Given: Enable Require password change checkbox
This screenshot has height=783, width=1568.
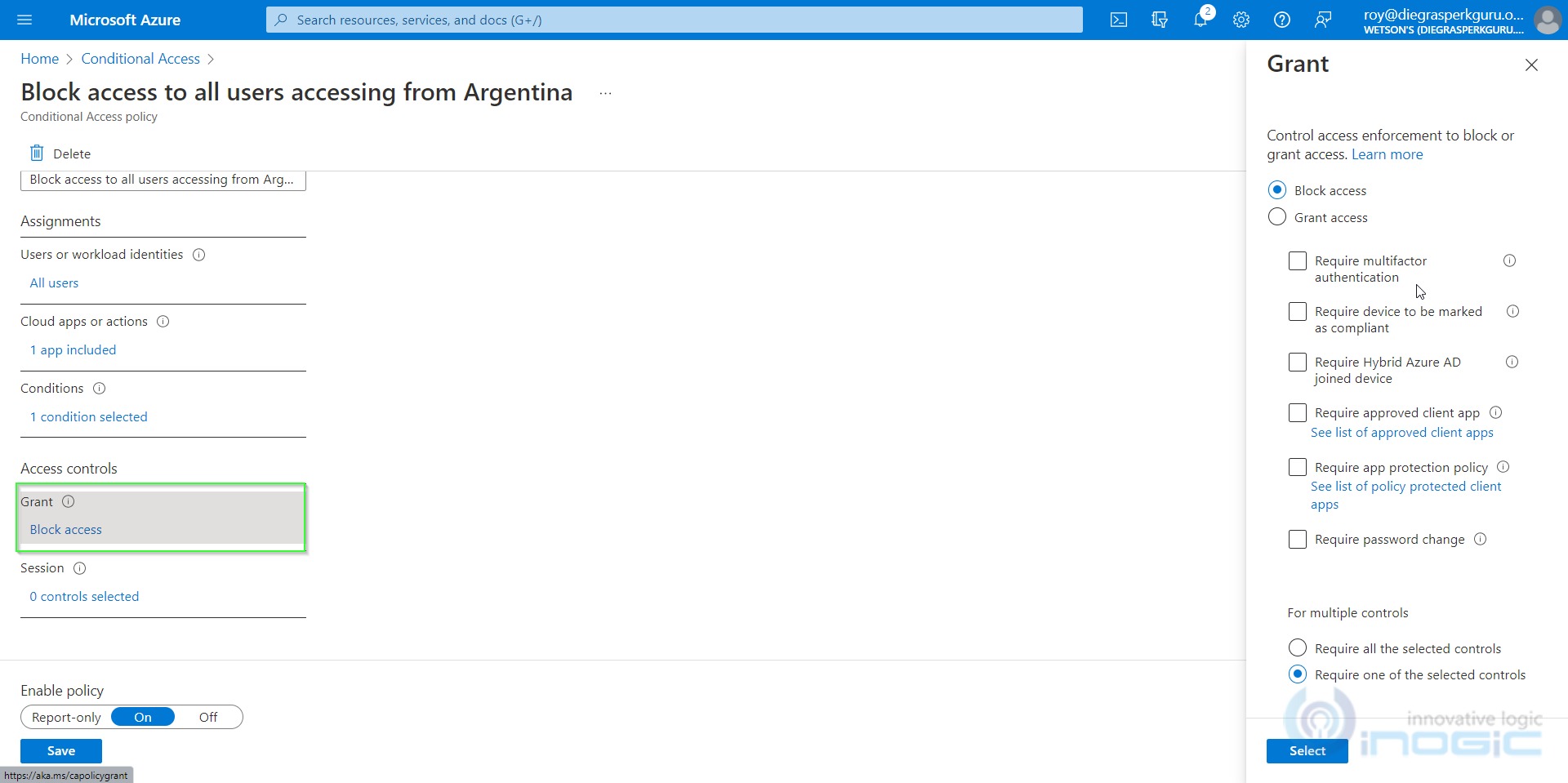Looking at the screenshot, I should coord(1297,540).
